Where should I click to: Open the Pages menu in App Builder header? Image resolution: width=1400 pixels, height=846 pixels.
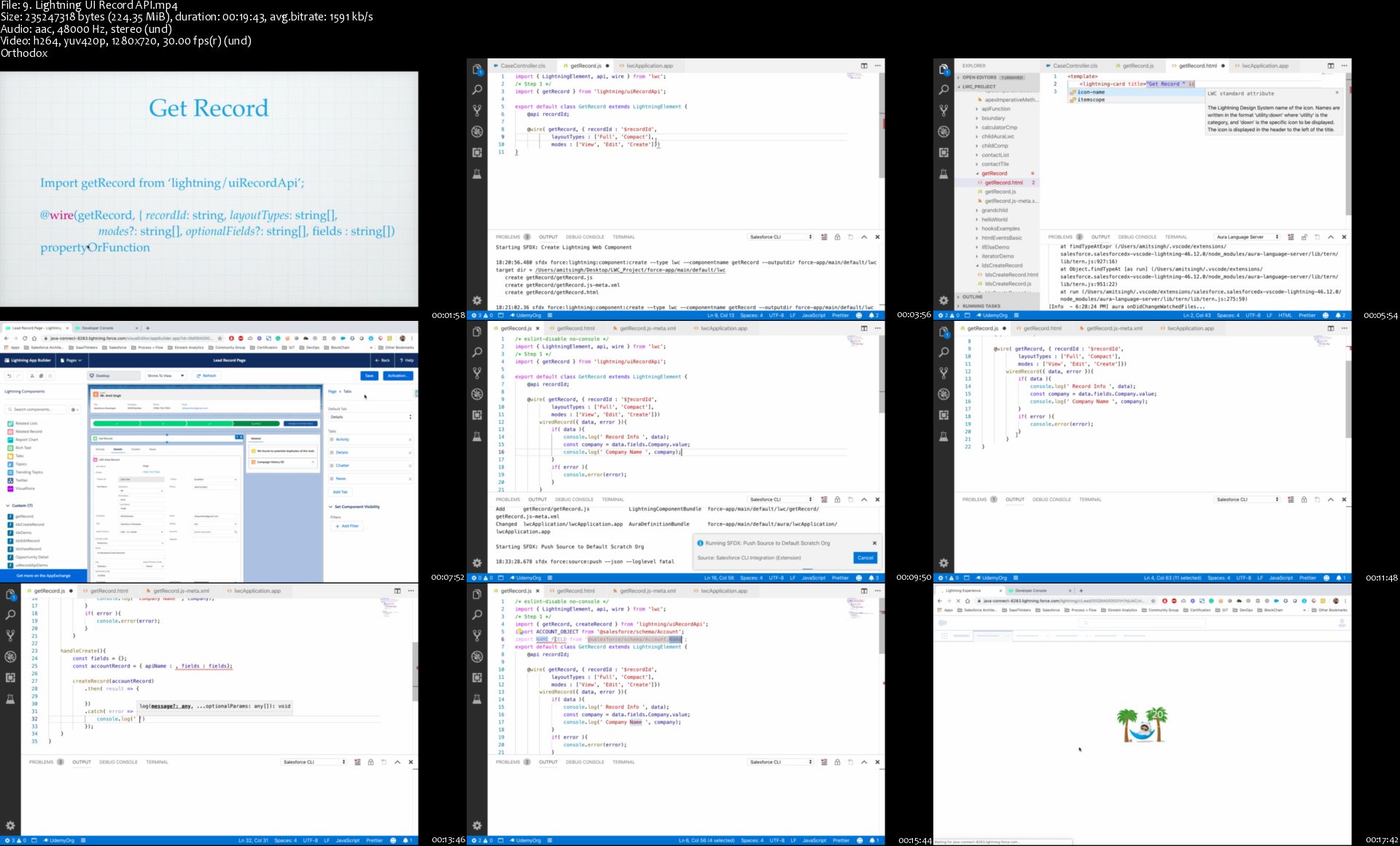coord(71,360)
